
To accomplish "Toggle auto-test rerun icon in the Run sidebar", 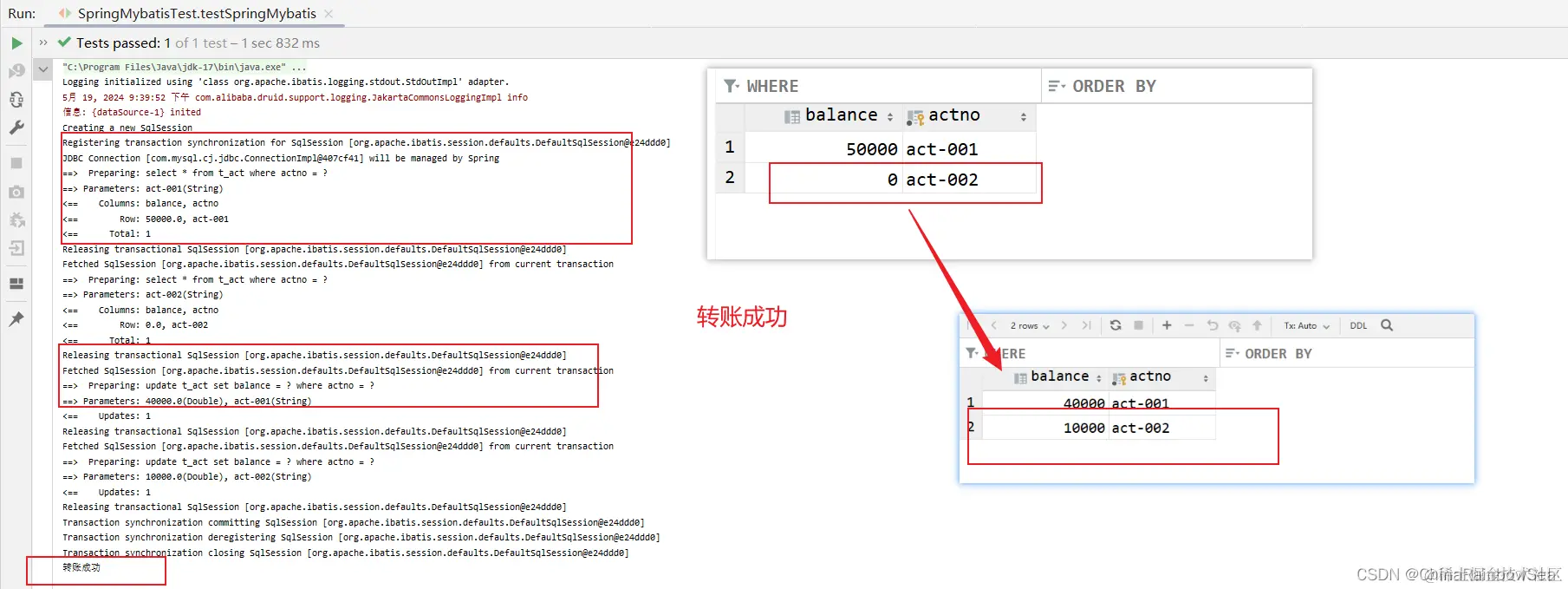I will pos(16,100).
